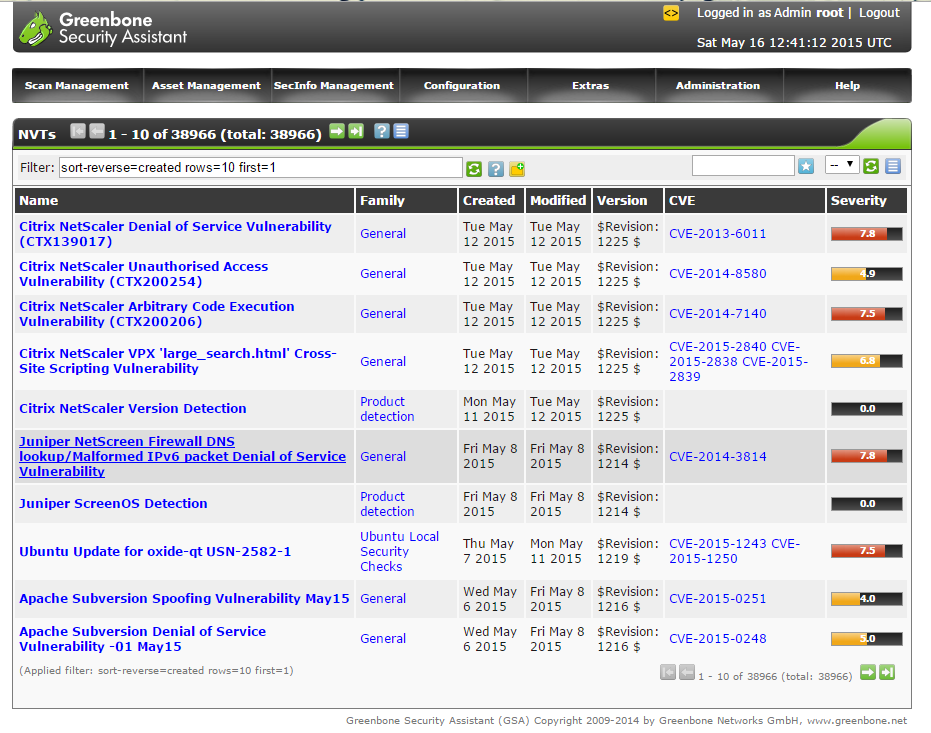
Task: Click inside the Filter text field
Action: pos(260,166)
